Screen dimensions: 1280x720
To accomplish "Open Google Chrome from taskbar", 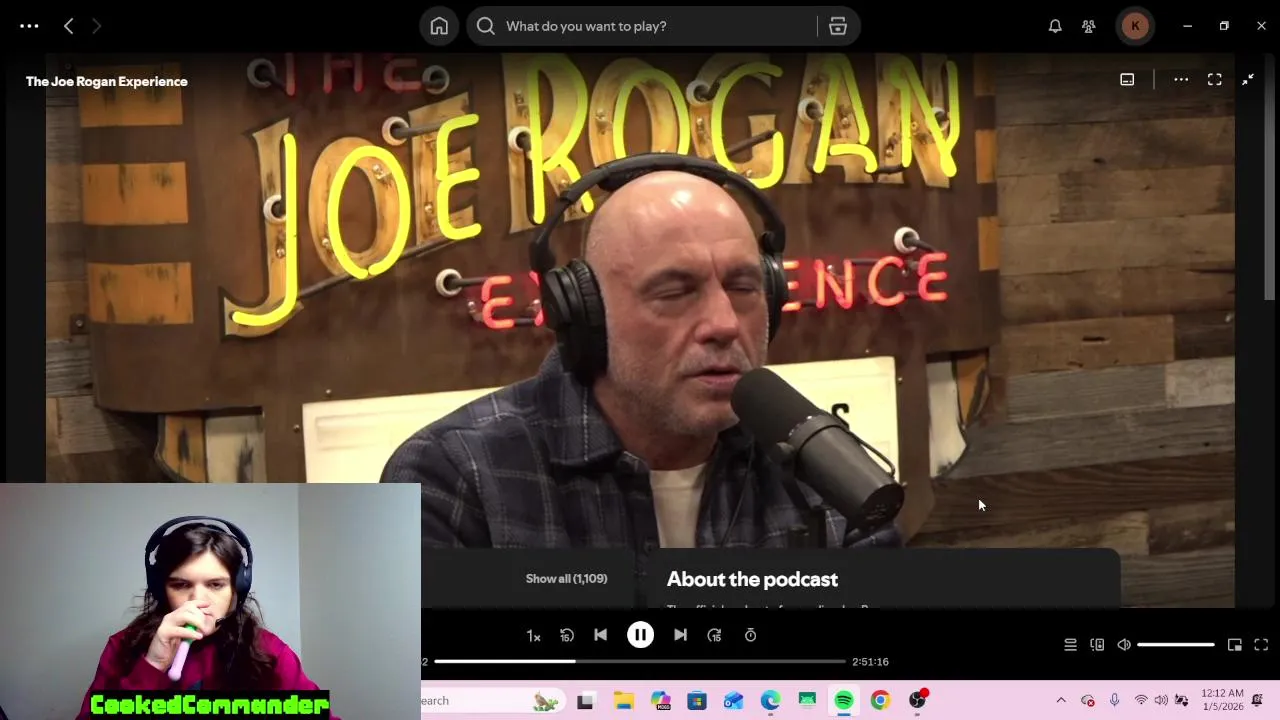I will pos(880,701).
